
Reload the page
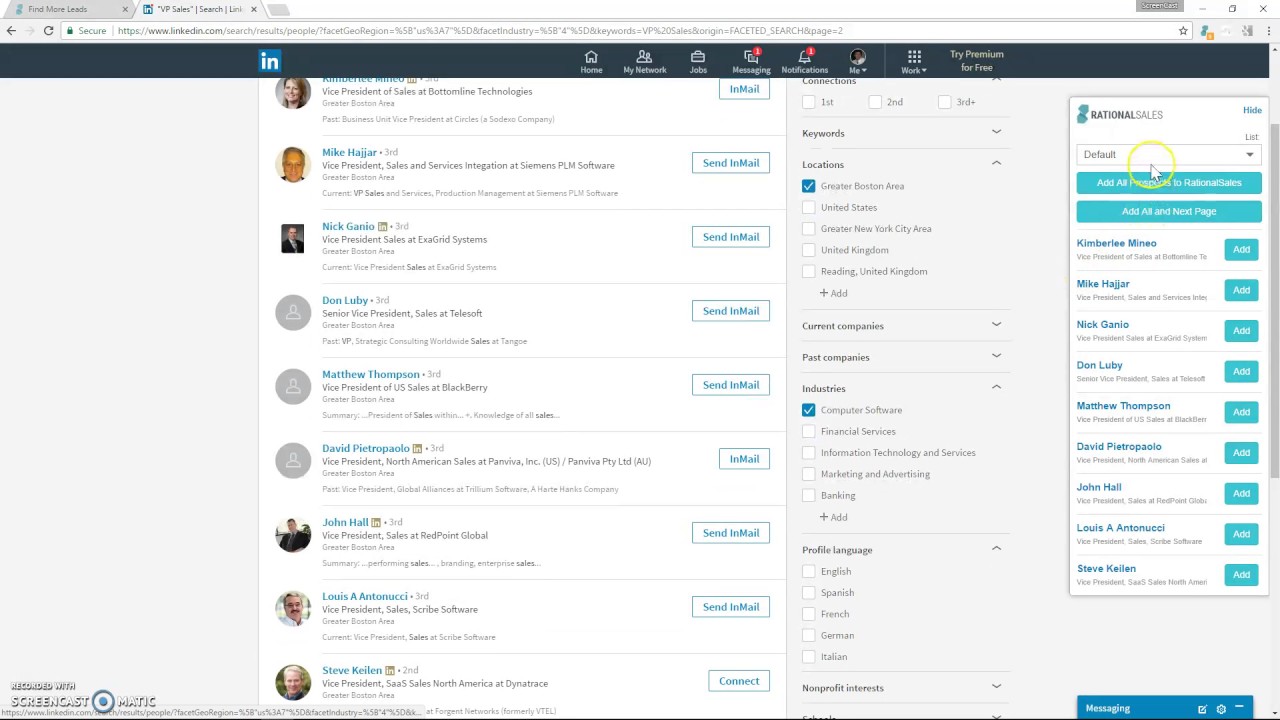(48, 31)
